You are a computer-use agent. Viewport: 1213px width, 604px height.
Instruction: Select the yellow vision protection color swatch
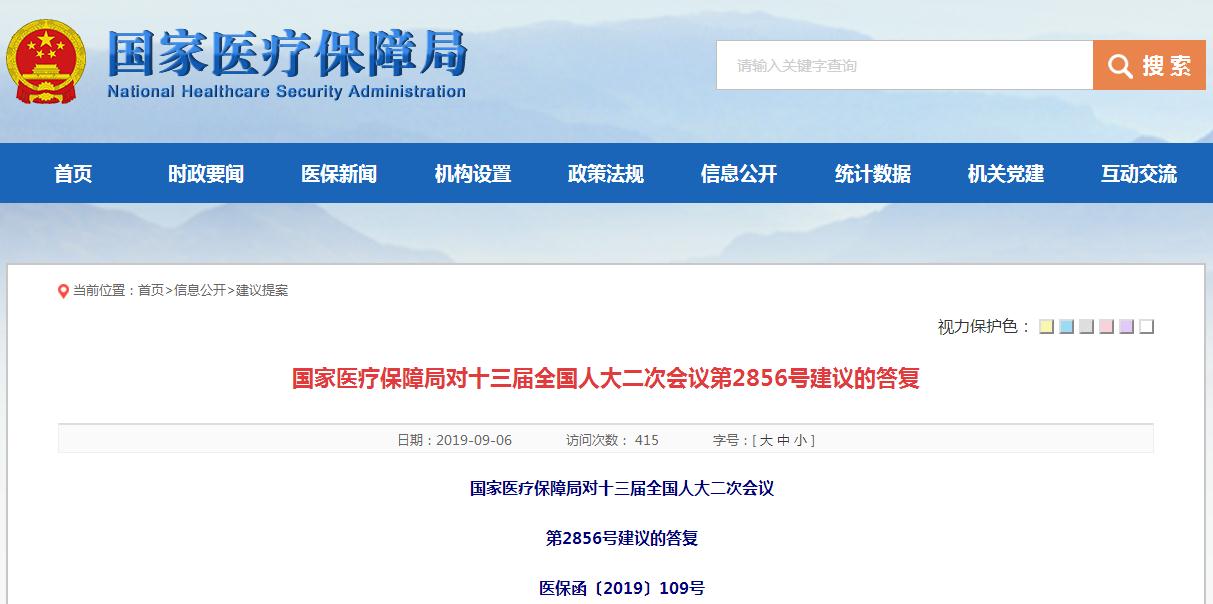(1045, 325)
